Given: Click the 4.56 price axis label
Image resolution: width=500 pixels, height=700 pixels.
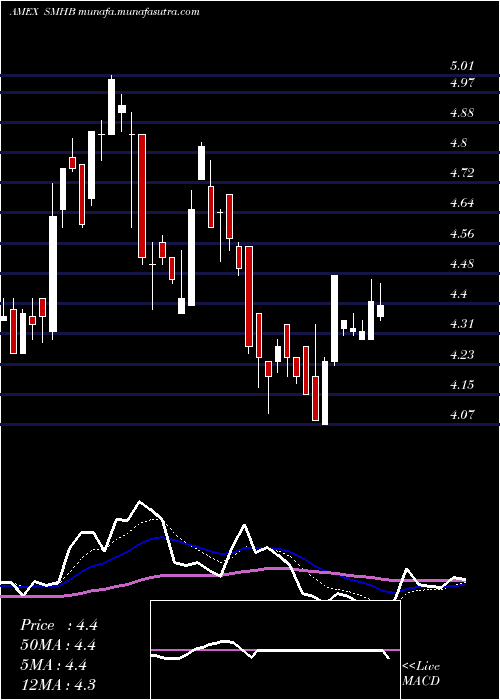Looking at the screenshot, I should (x=462, y=233).
